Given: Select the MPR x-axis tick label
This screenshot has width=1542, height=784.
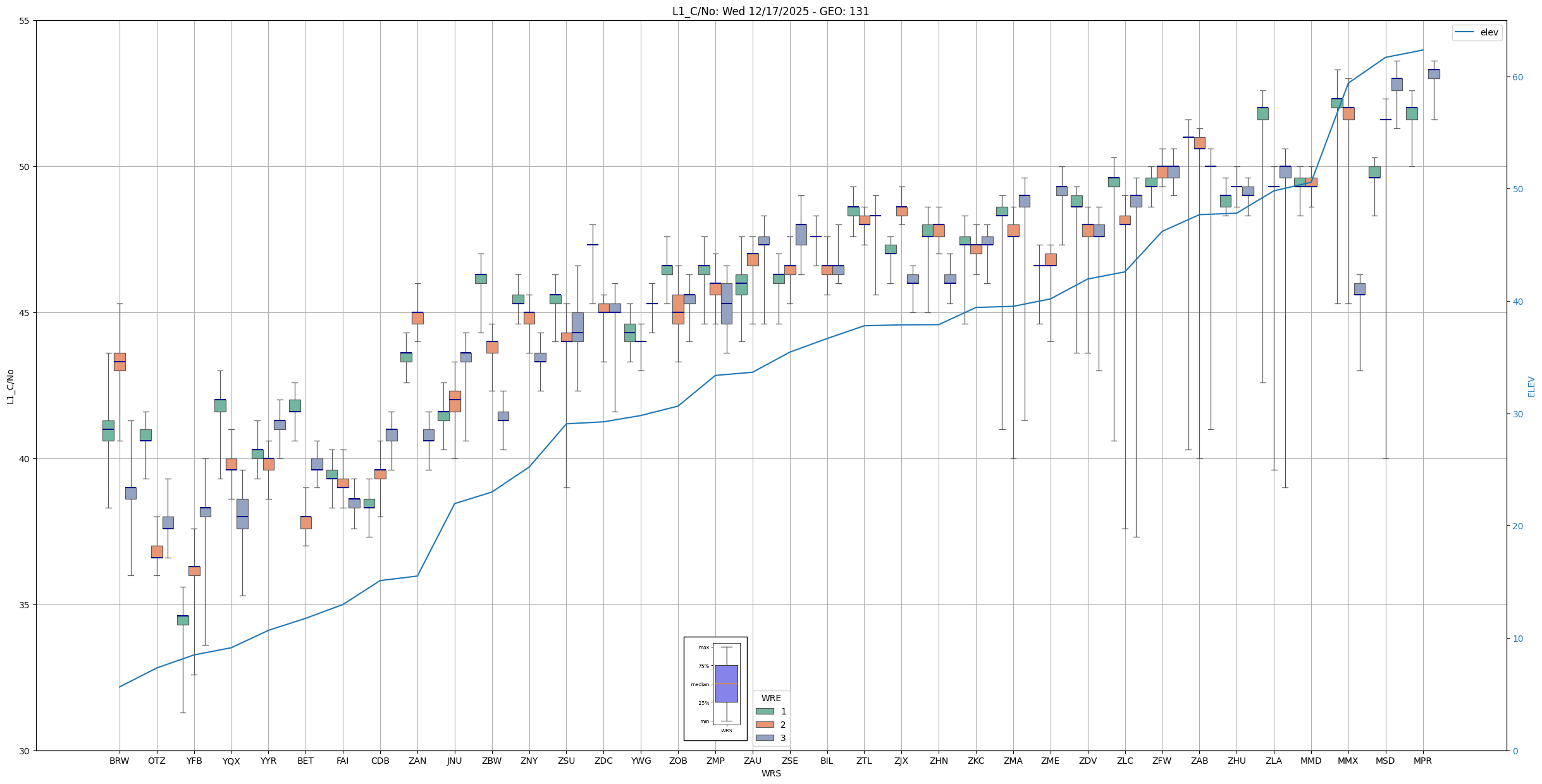Looking at the screenshot, I should click(1422, 761).
